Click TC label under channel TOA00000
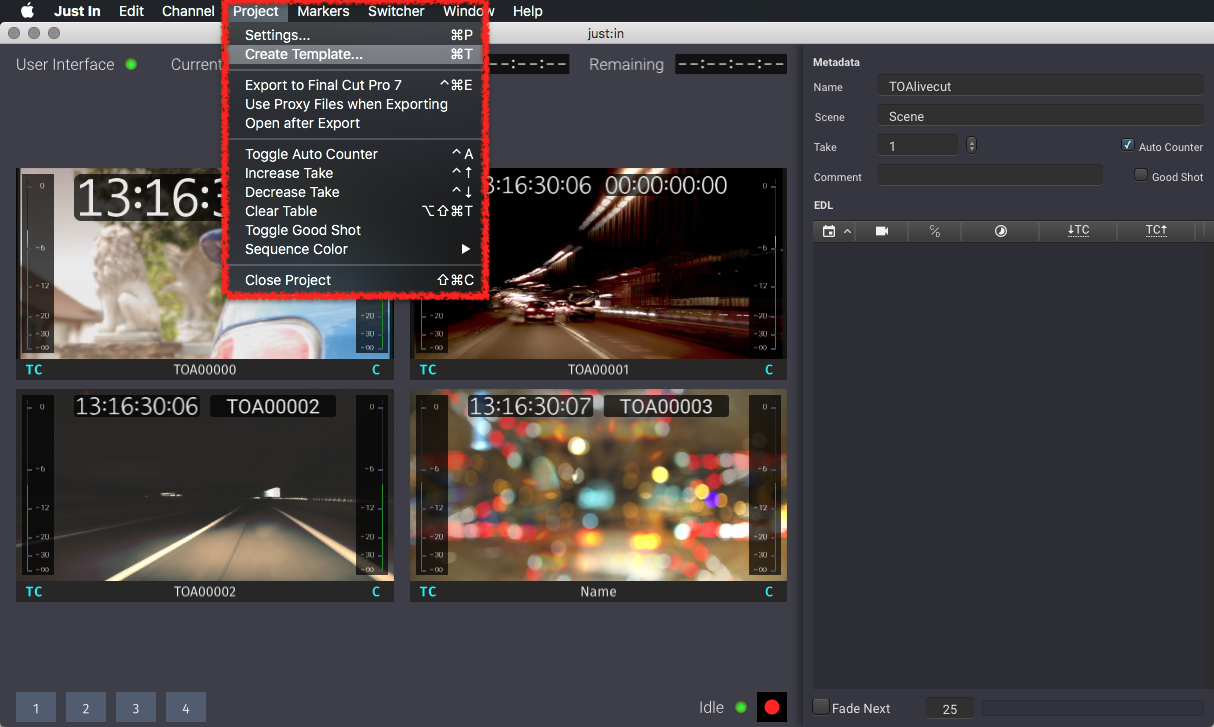Viewport: 1214px width, 727px height. (x=34, y=370)
